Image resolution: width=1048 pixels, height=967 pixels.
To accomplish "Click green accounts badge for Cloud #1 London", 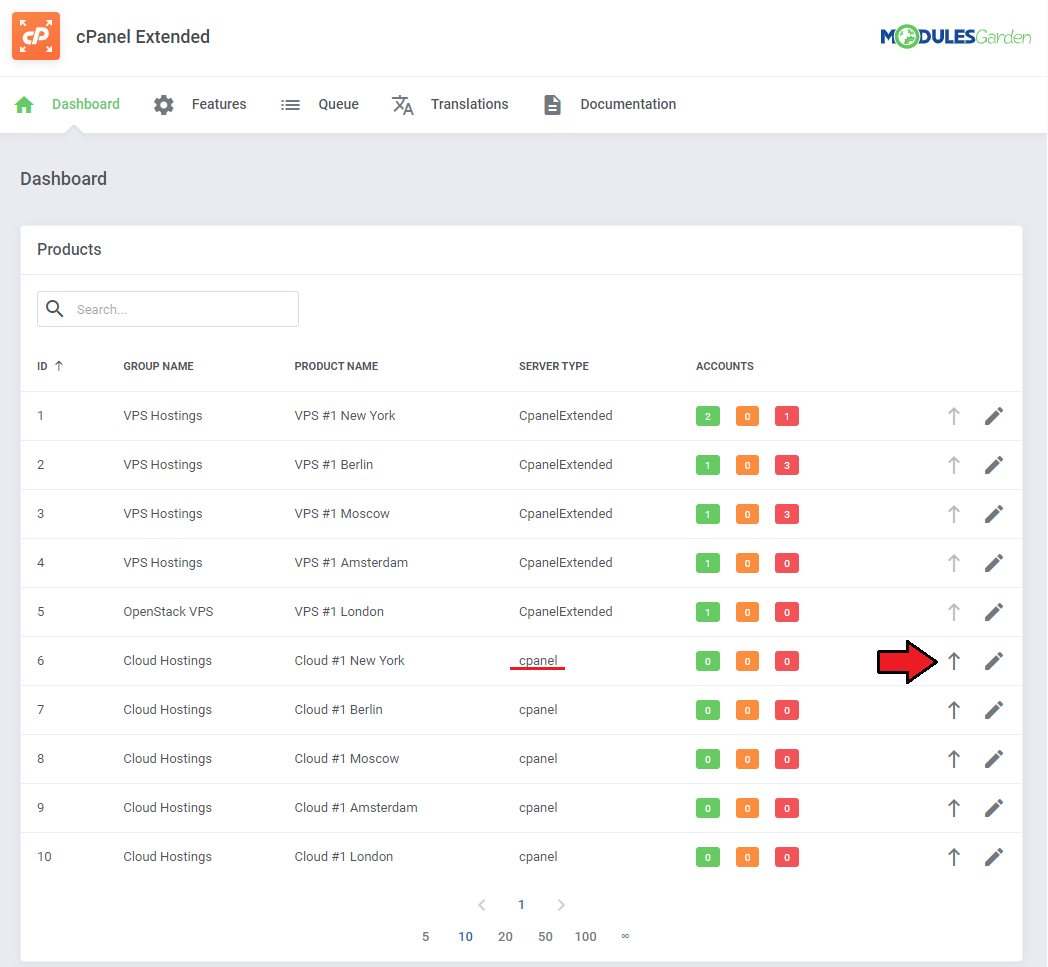I will pos(708,857).
